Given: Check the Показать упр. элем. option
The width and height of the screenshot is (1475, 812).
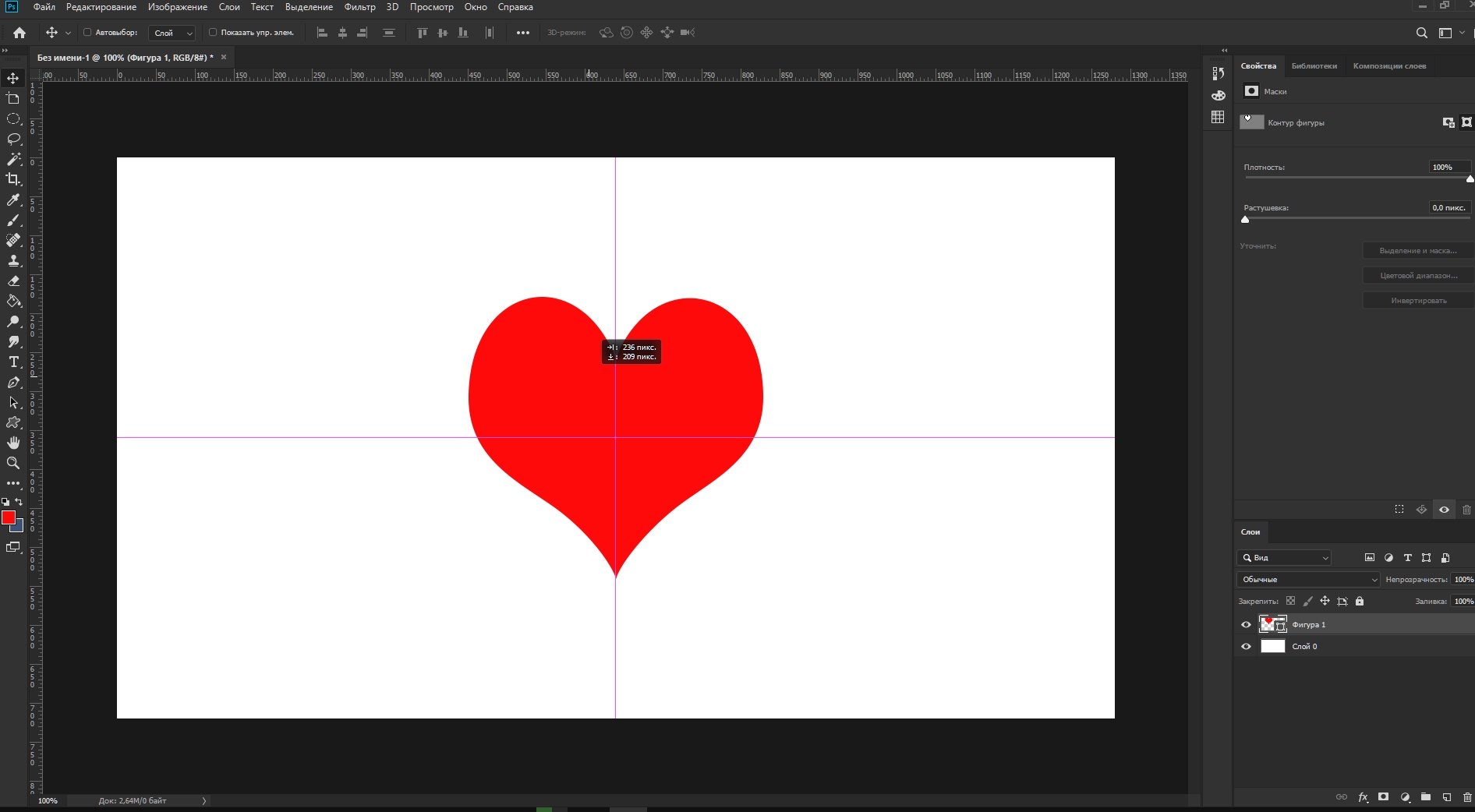Looking at the screenshot, I should pos(213,33).
